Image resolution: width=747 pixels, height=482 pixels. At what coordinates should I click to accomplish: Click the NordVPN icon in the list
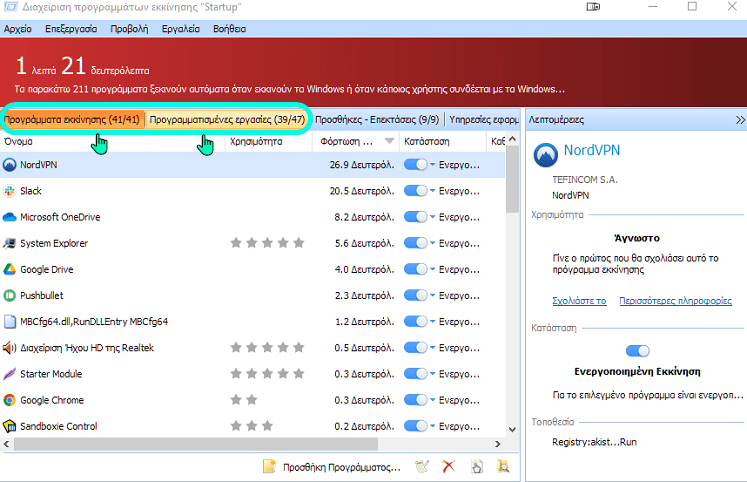(10, 165)
